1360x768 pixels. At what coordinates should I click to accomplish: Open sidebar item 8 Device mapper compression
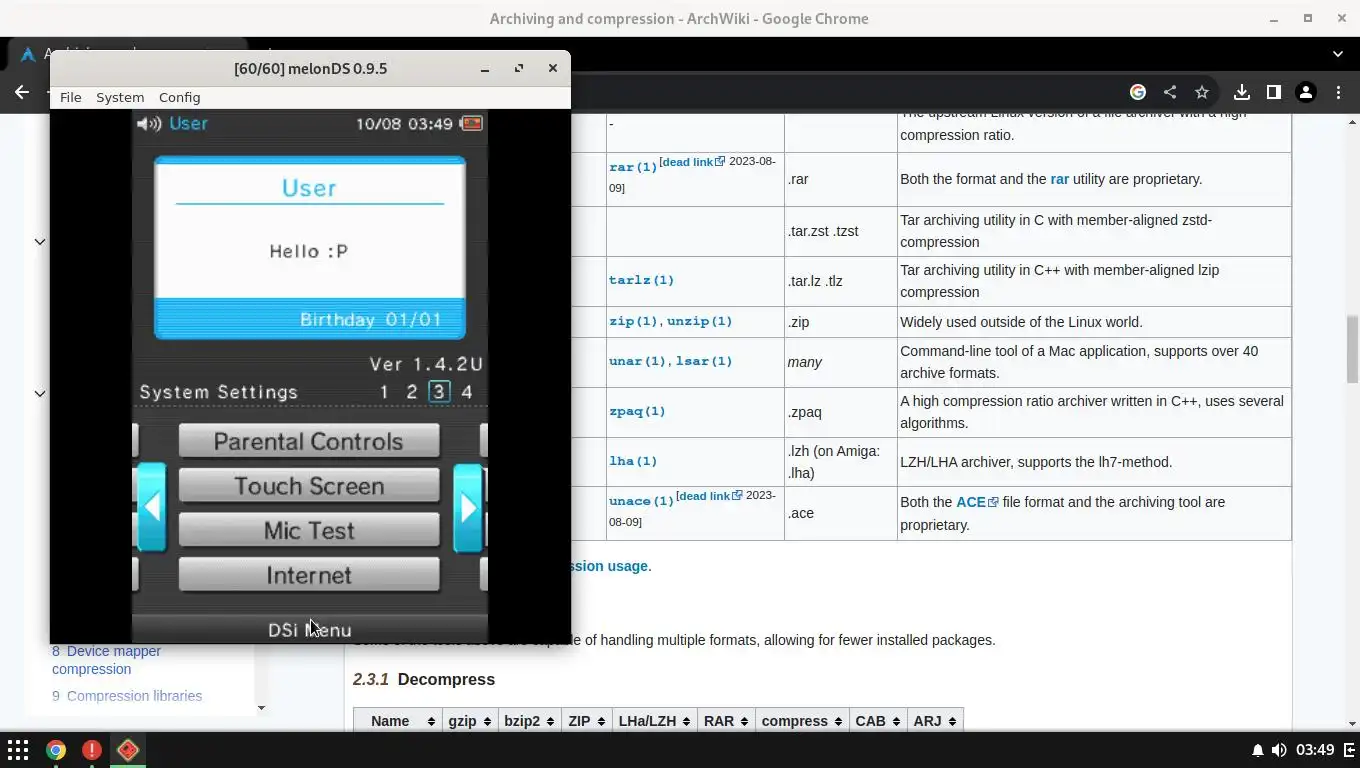point(106,660)
